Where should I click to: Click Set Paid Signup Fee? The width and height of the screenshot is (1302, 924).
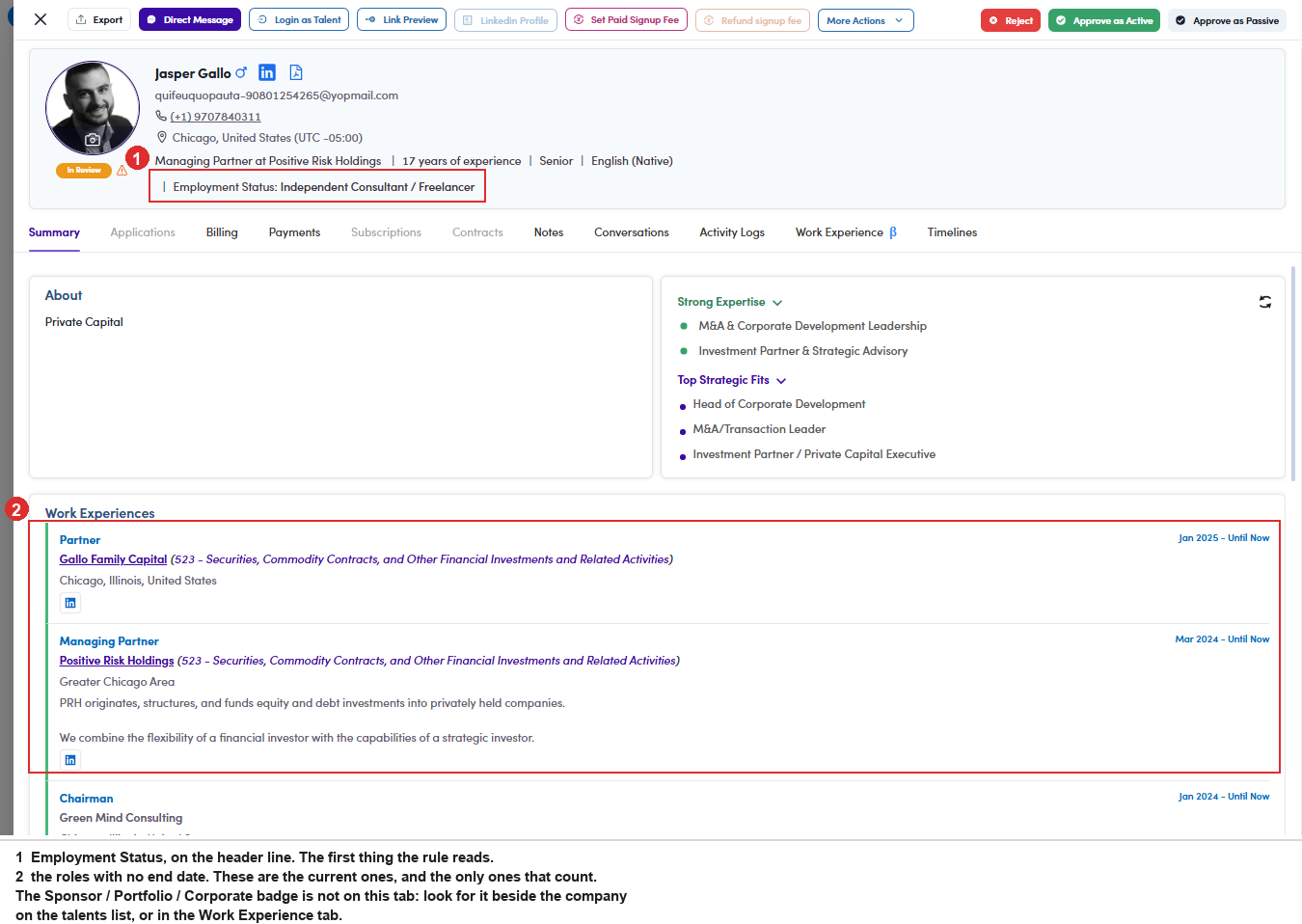pyautogui.click(x=626, y=19)
